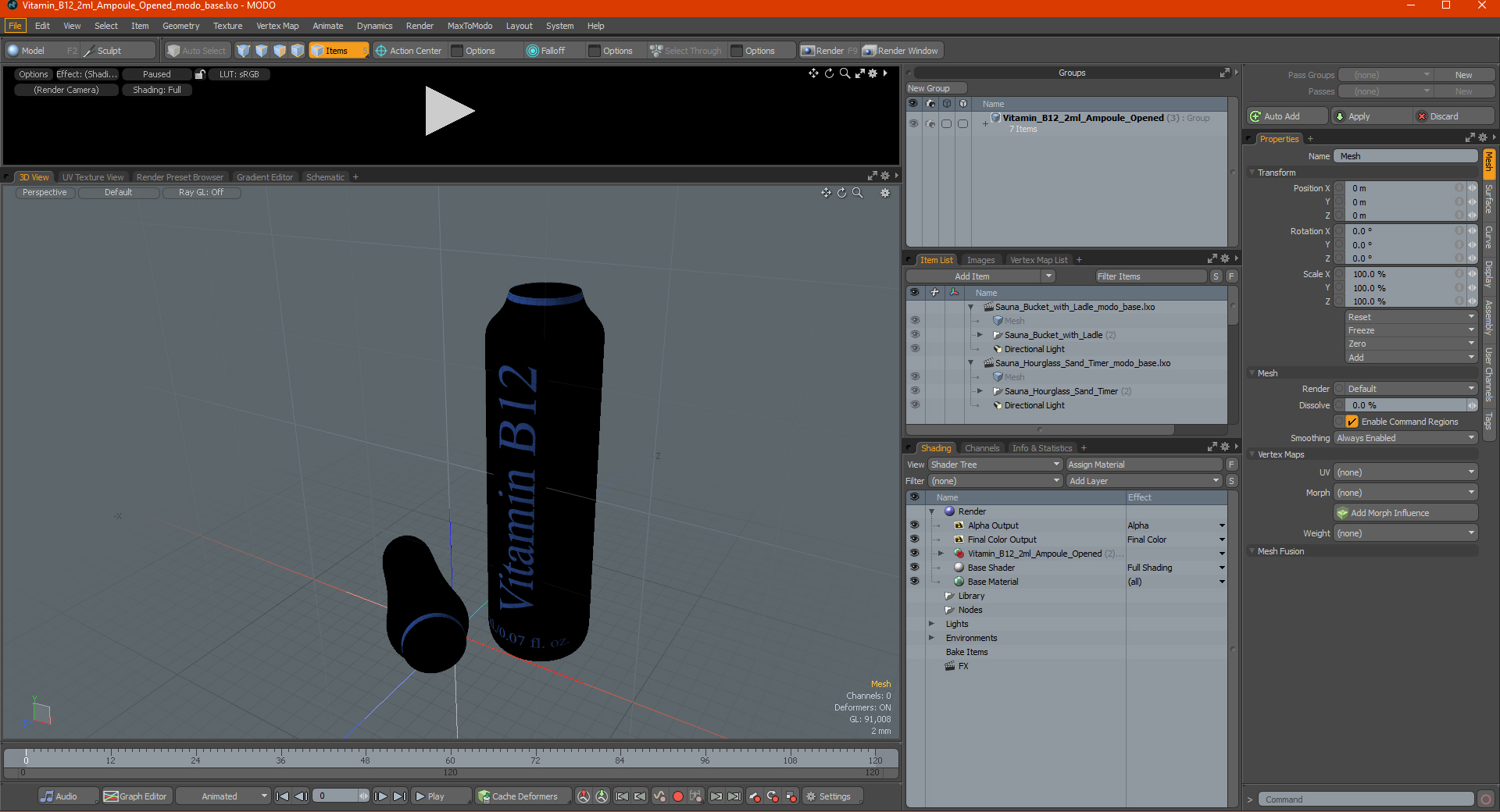Click frame 60 on timeline ruler
Viewport: 1500px width, 812px height.
(450, 759)
